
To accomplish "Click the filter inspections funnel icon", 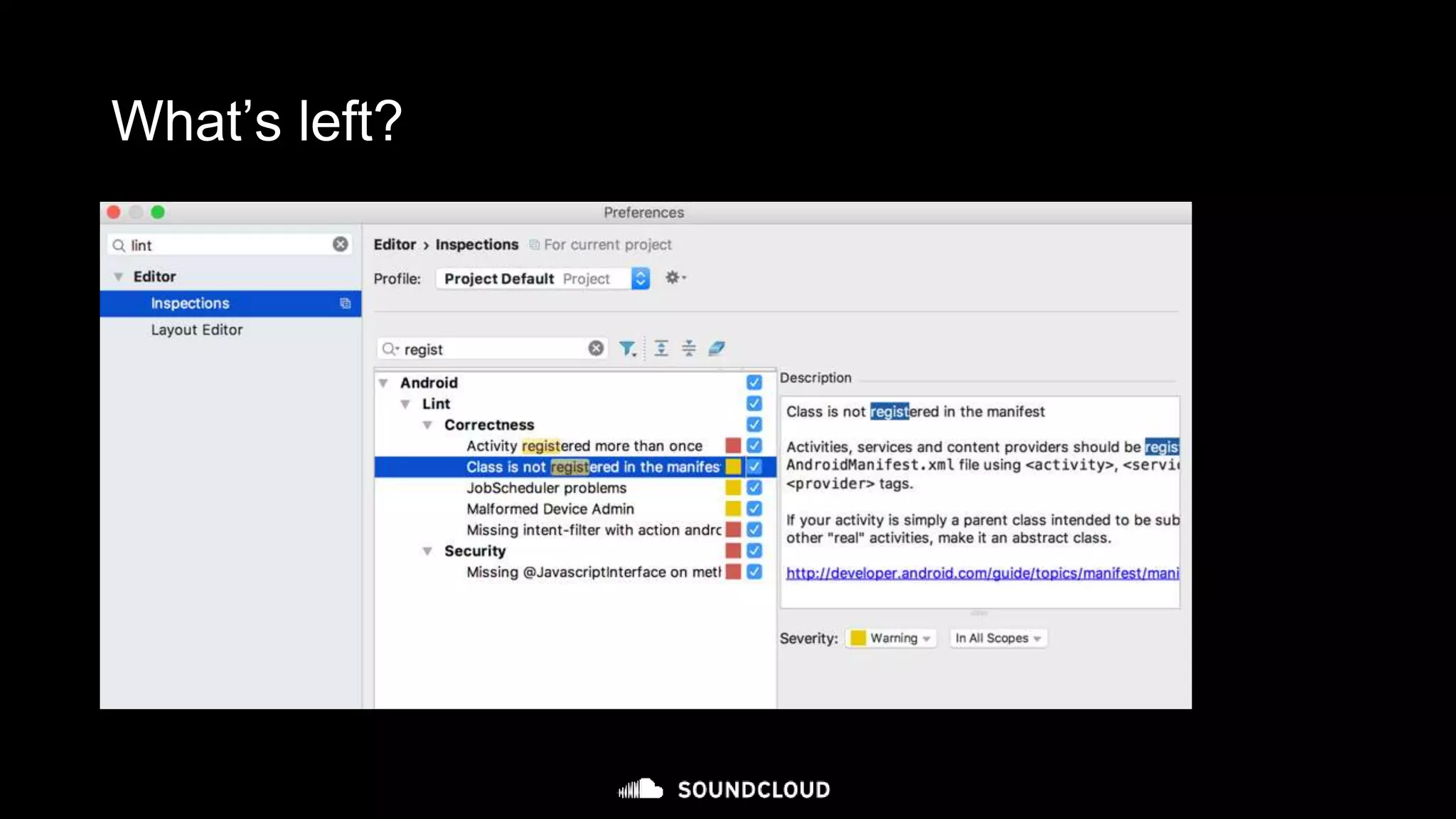I will click(626, 348).
